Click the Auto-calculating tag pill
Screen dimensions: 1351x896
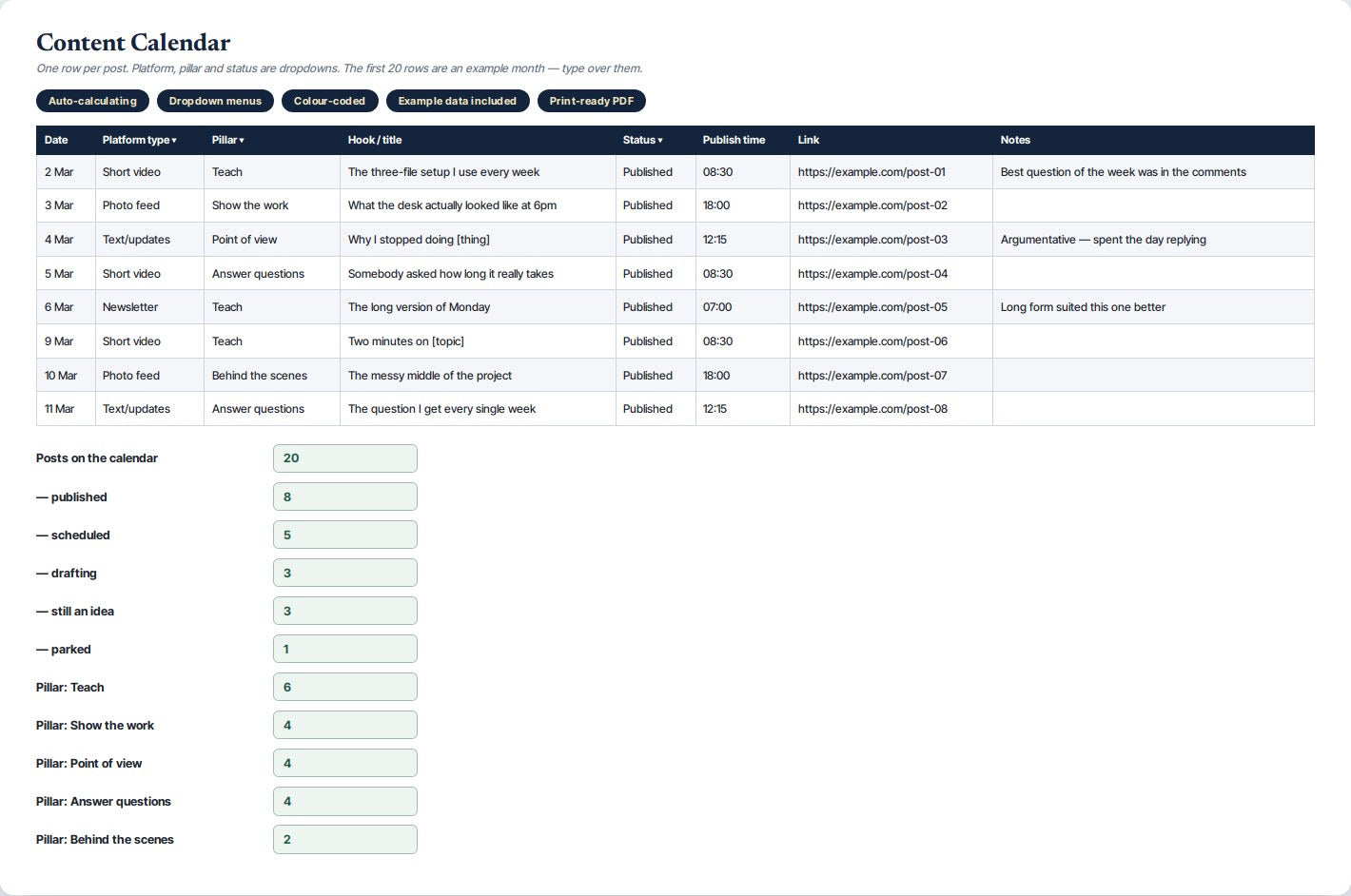92,101
